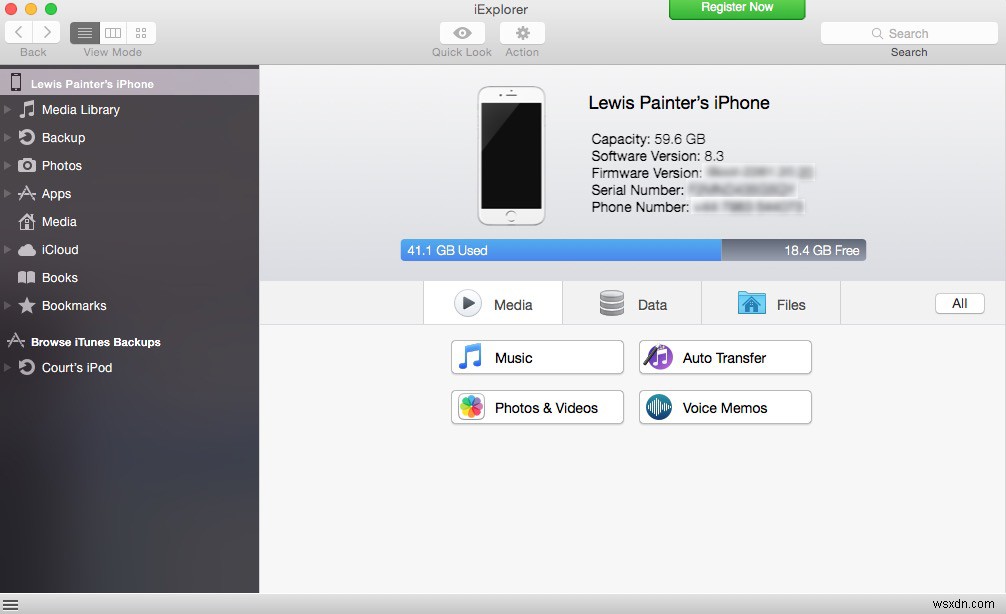The width and height of the screenshot is (1006, 614).
Task: Select the Backup section in the sidebar
Action: pos(62,137)
